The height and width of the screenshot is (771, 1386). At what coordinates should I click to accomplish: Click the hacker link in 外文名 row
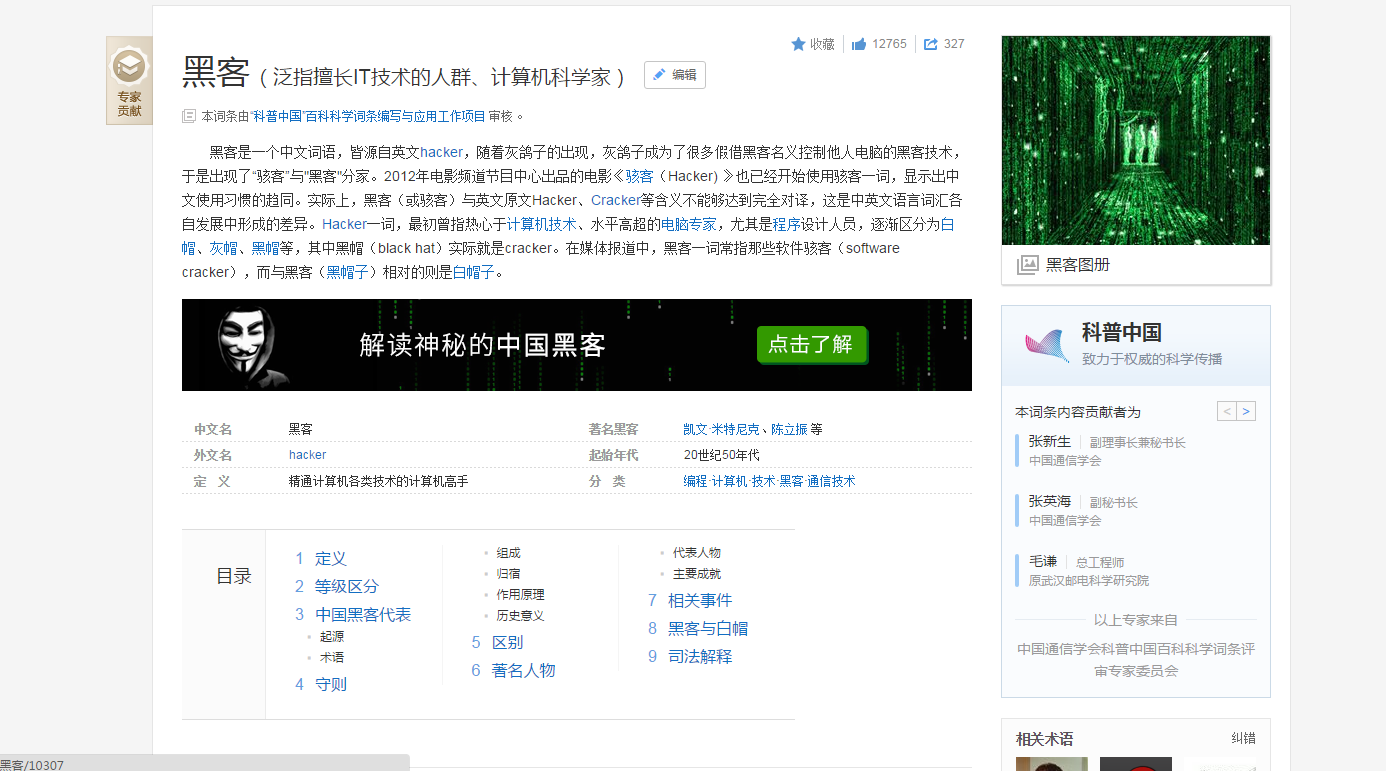point(307,455)
